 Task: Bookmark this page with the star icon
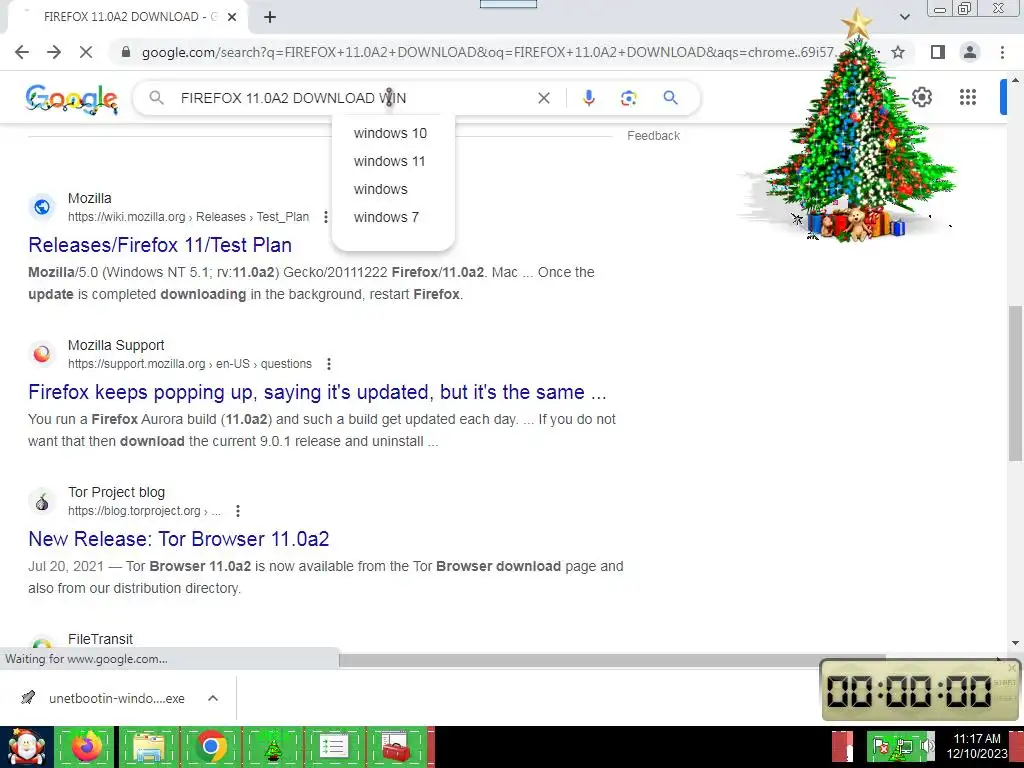[x=898, y=52]
